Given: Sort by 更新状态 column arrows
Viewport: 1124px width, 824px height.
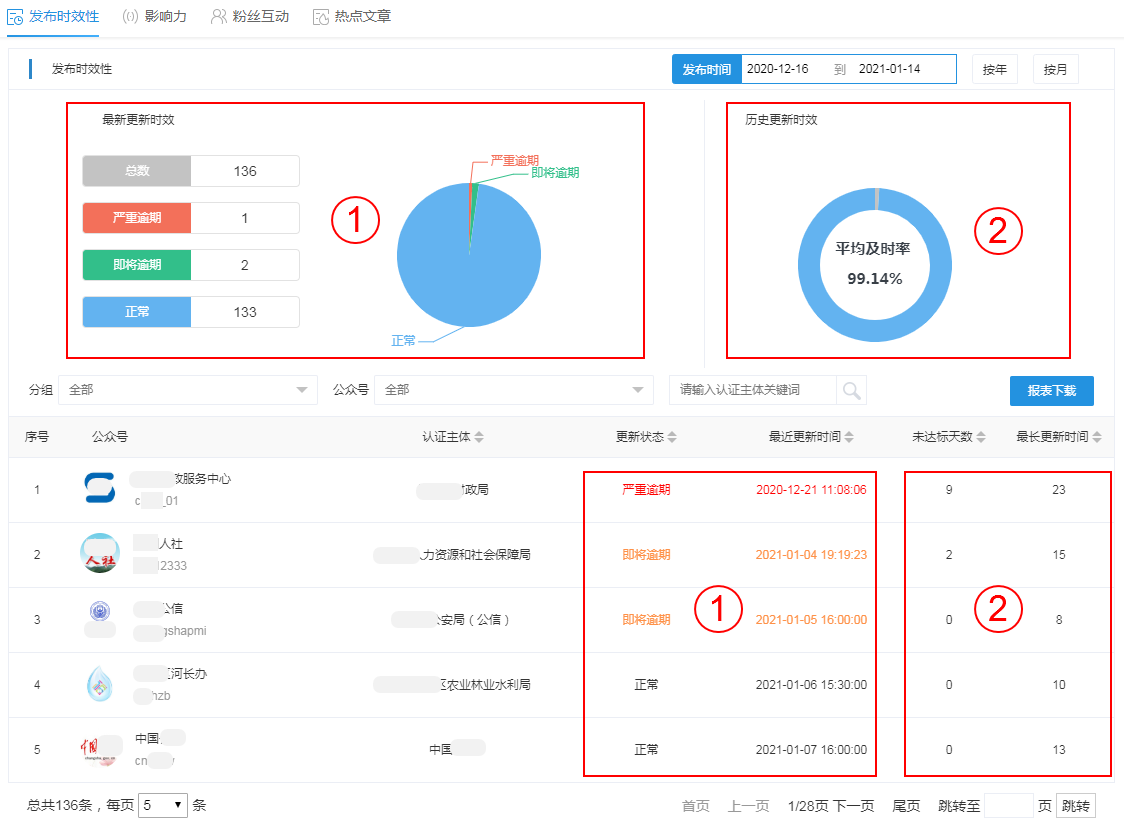Looking at the screenshot, I should 672,437.
